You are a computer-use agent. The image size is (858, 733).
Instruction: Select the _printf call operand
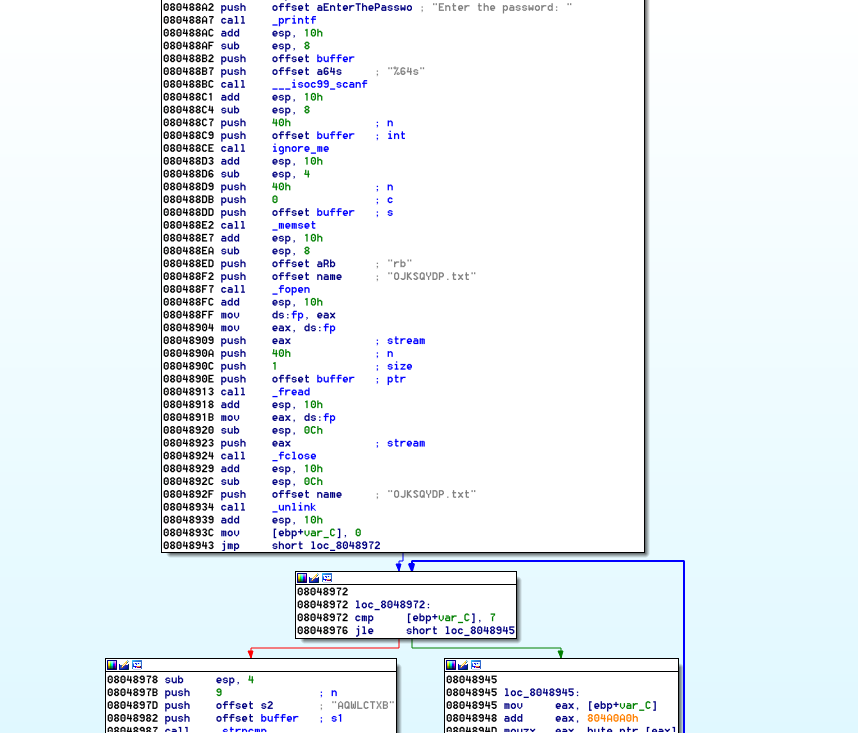click(294, 20)
